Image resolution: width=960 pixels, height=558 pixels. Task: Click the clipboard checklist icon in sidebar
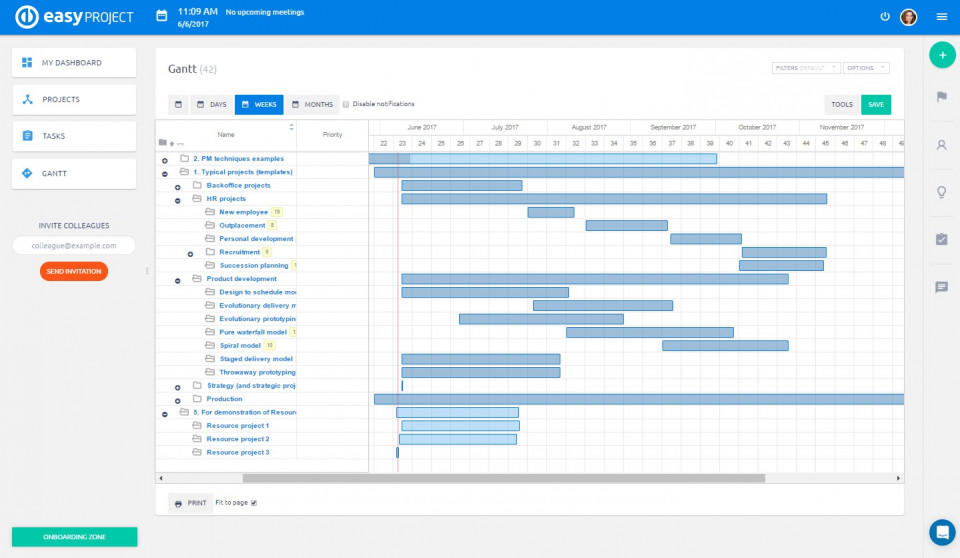pos(941,239)
